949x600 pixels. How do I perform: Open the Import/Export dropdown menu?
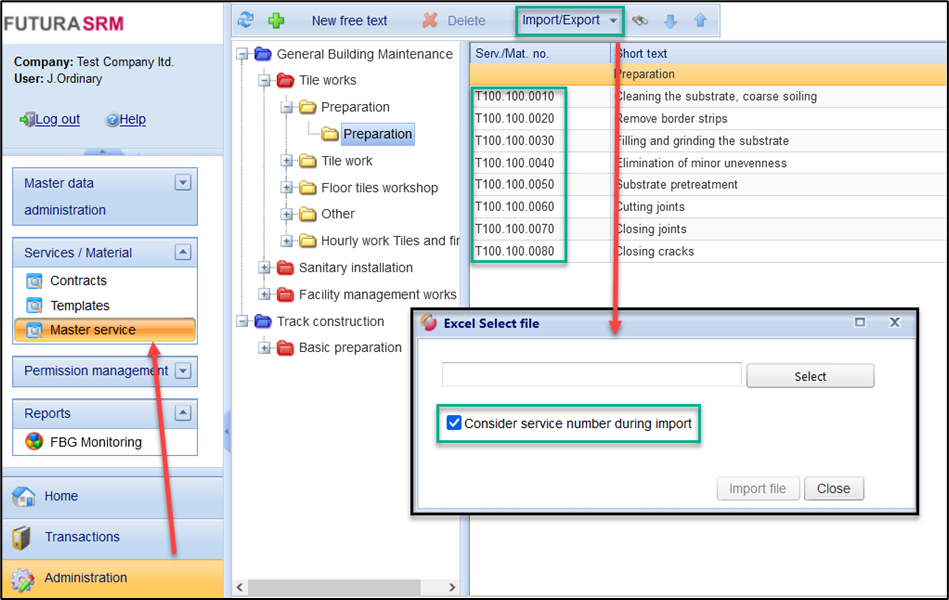tap(569, 20)
